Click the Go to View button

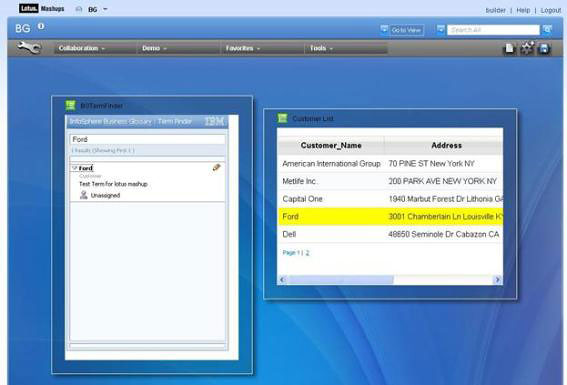point(406,30)
